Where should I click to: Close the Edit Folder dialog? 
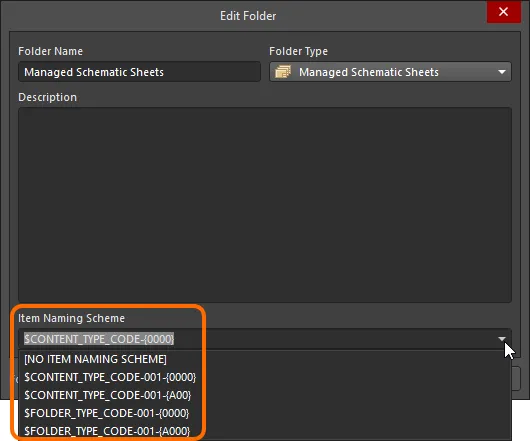(x=503, y=12)
